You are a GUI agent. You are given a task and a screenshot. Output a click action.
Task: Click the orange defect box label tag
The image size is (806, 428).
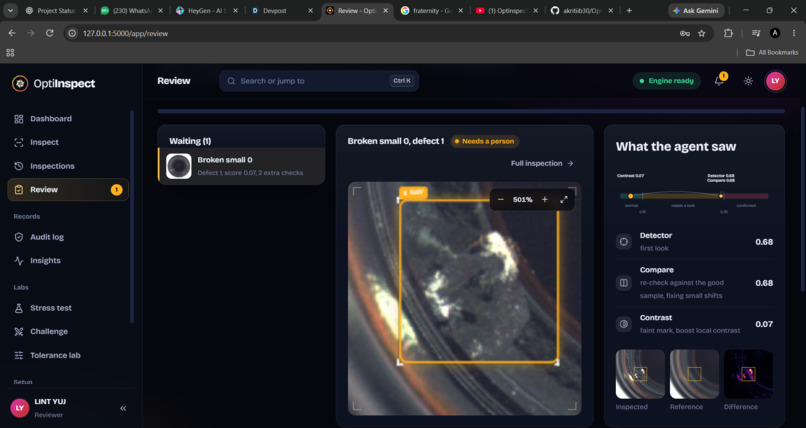pyautogui.click(x=413, y=193)
